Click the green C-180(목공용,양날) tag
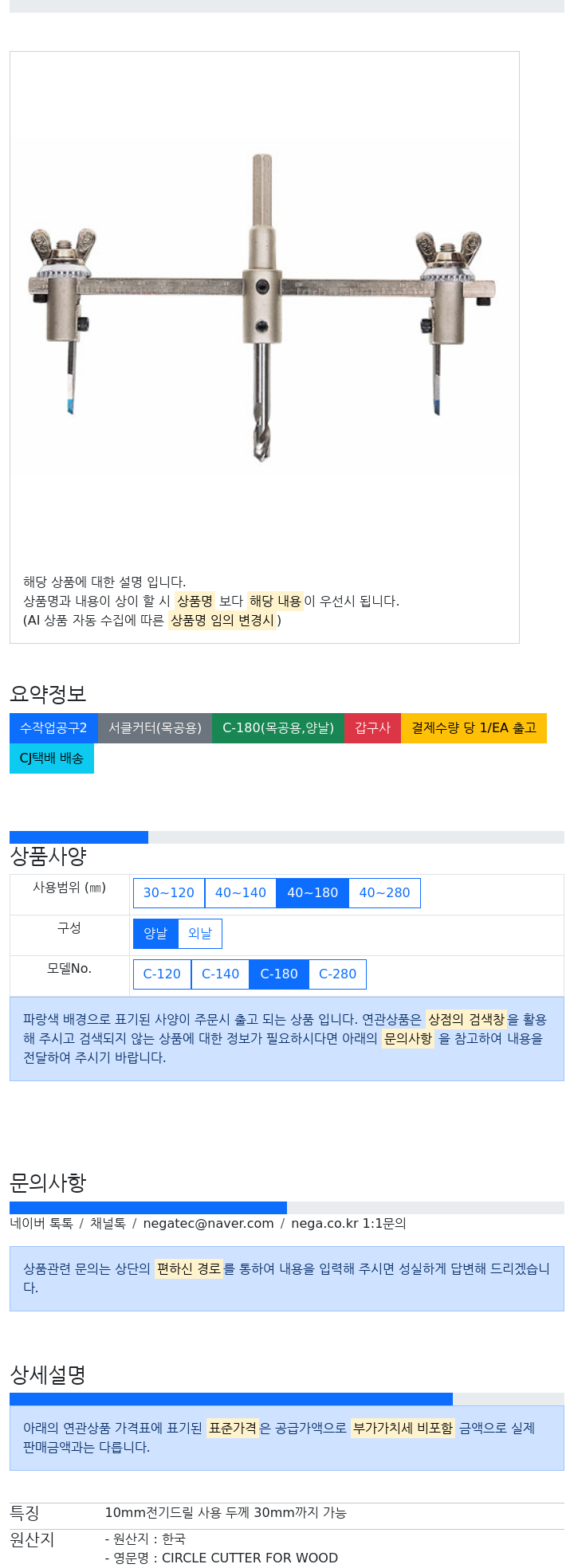The image size is (574, 1568). pyautogui.click(x=278, y=728)
